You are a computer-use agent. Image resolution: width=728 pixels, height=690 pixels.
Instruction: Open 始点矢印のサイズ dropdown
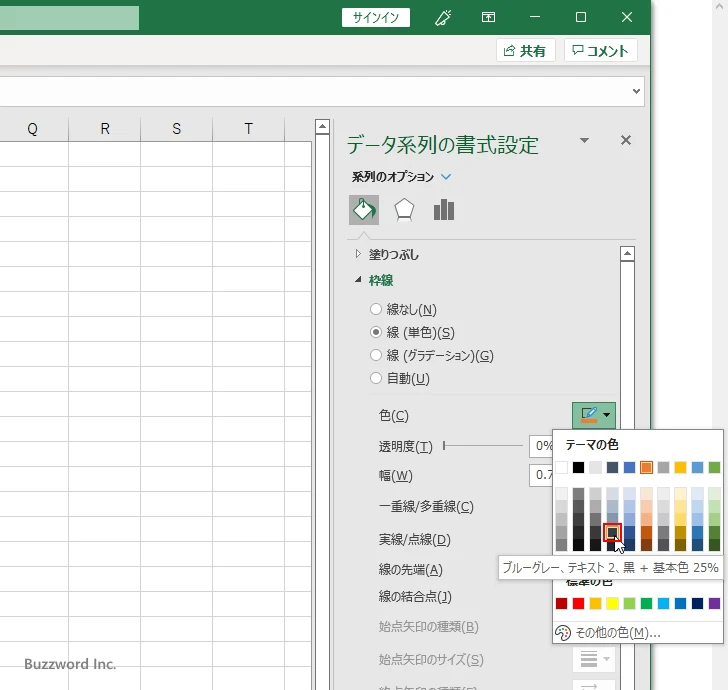pos(594,659)
